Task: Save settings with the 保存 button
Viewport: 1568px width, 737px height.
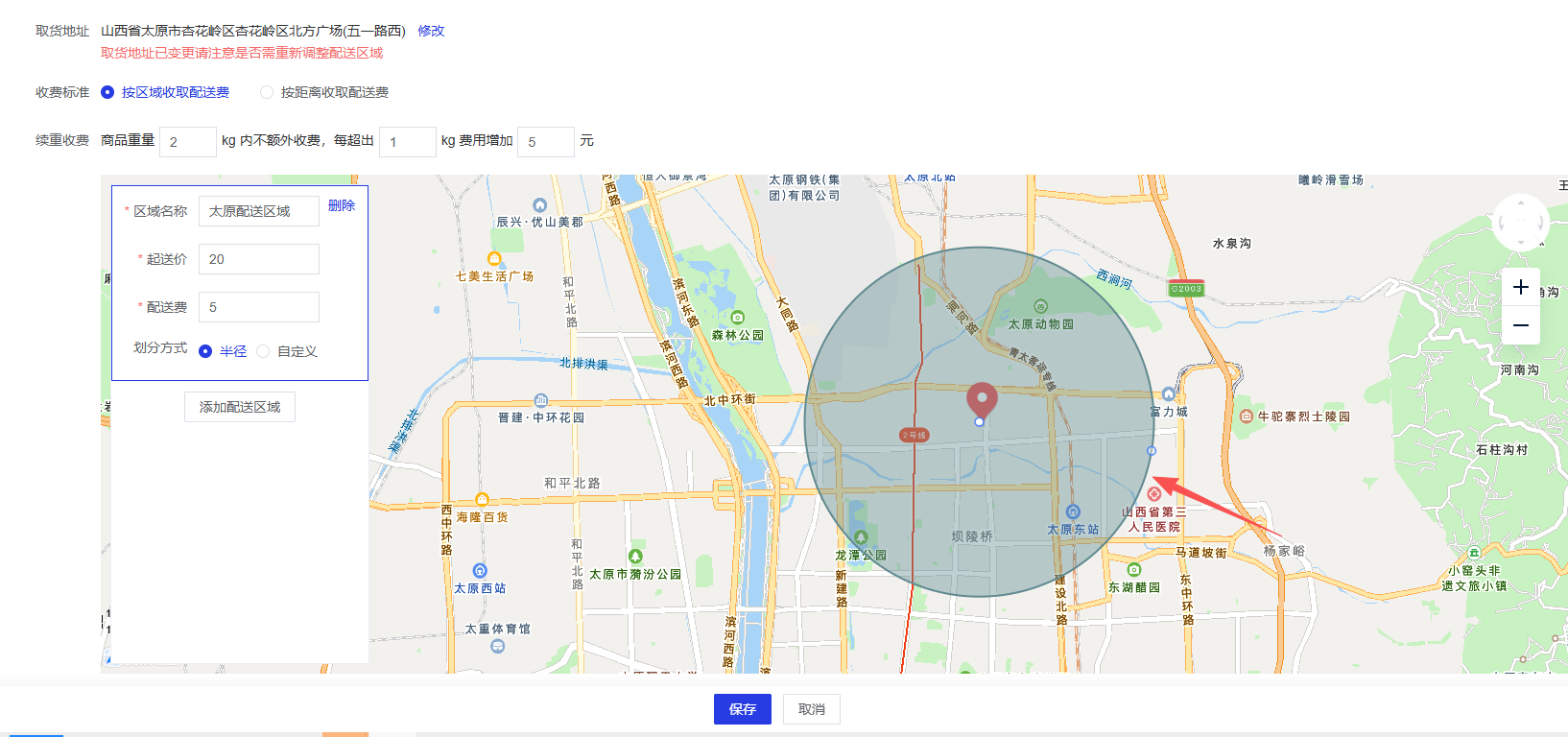Action: point(742,709)
